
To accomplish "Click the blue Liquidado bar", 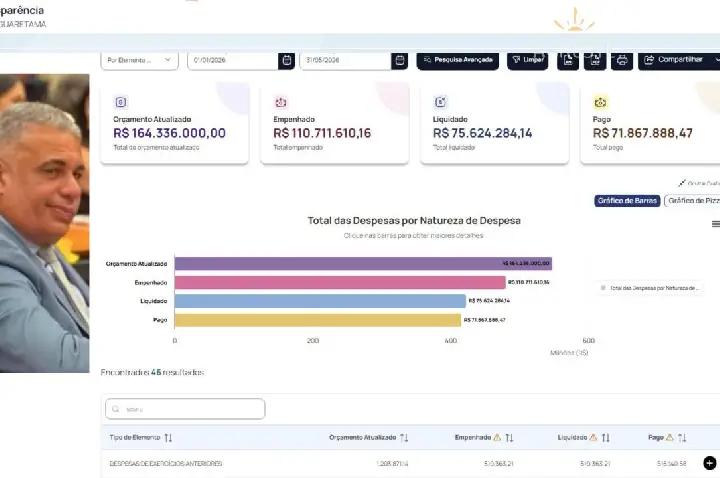I will tap(320, 301).
